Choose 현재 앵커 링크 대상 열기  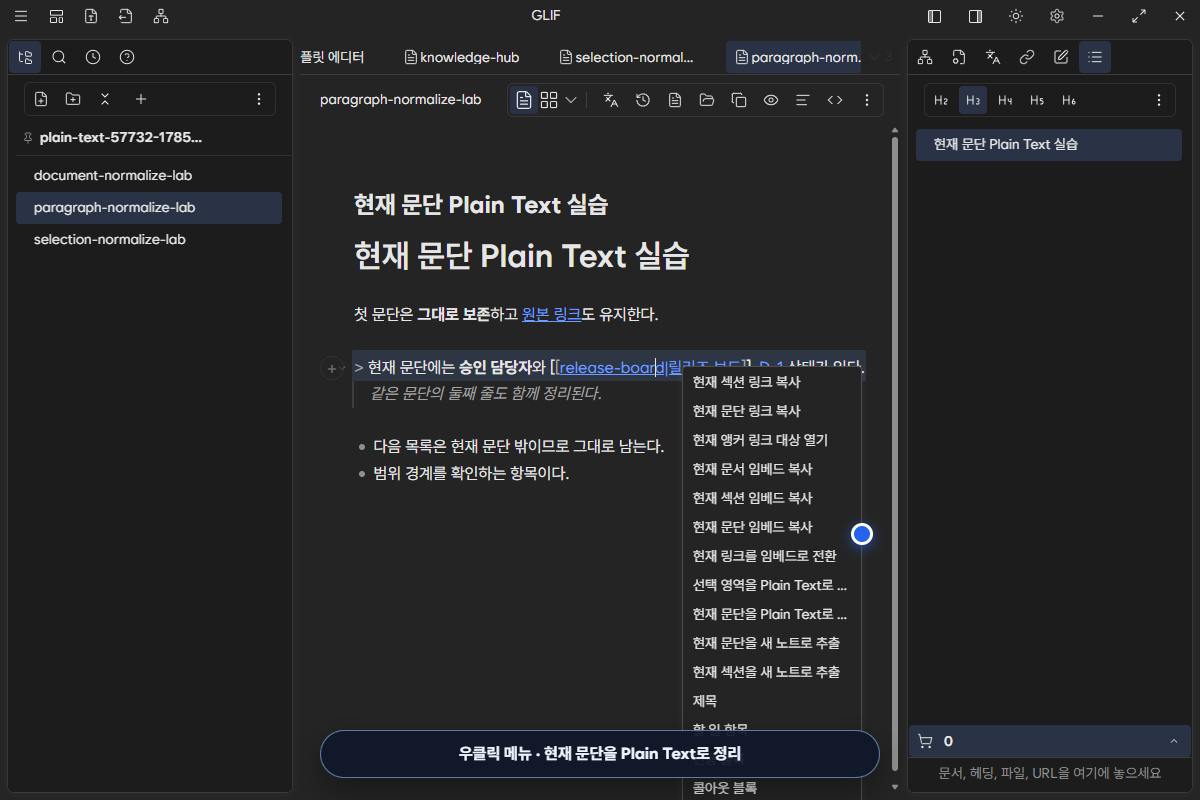[771, 440]
